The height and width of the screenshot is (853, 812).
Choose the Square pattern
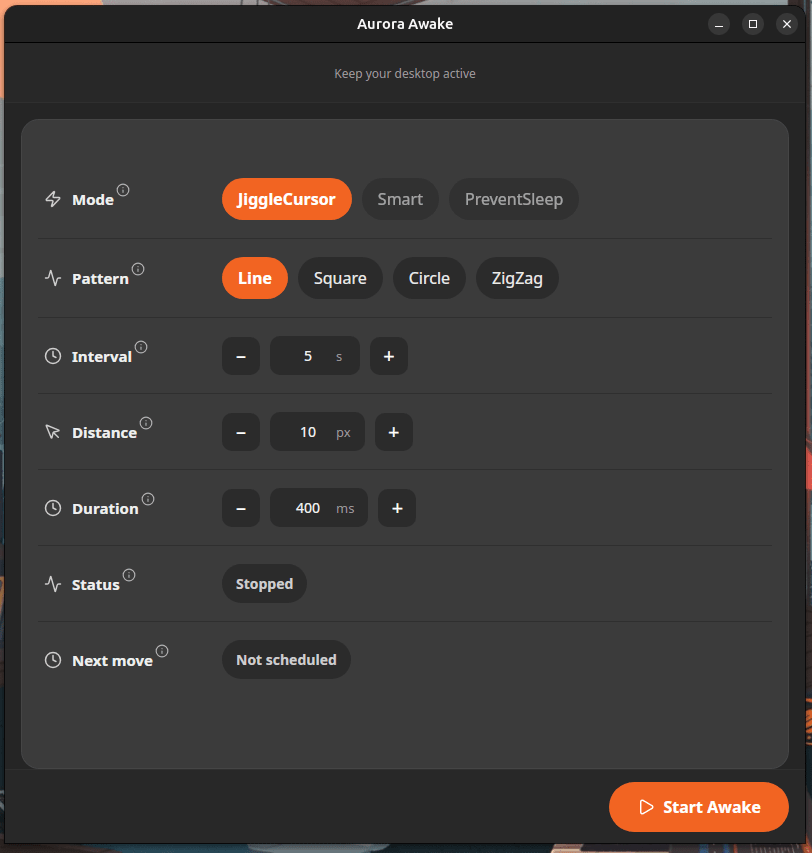340,278
